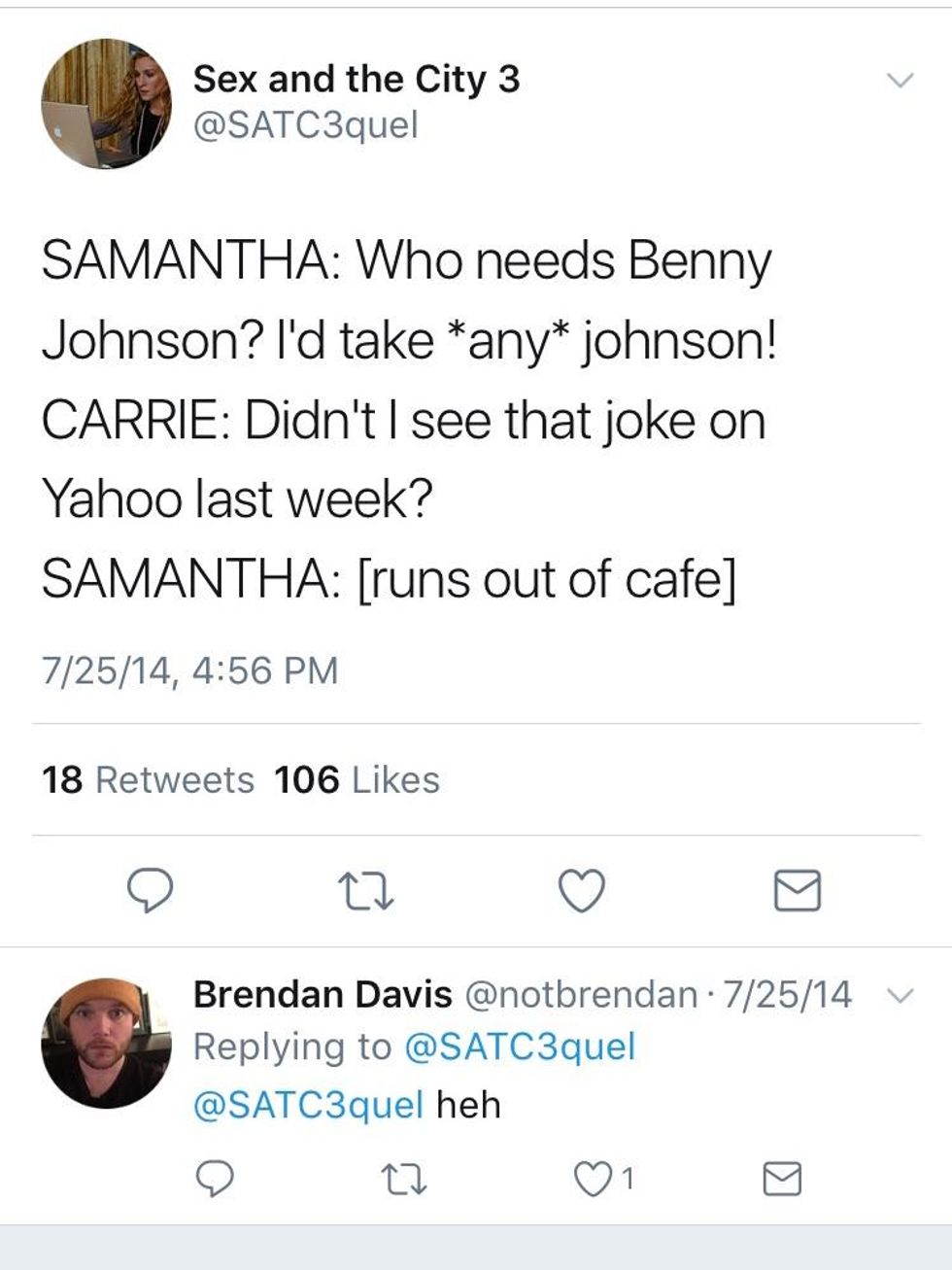View Brendan Davis's profile avatar

106,1044
